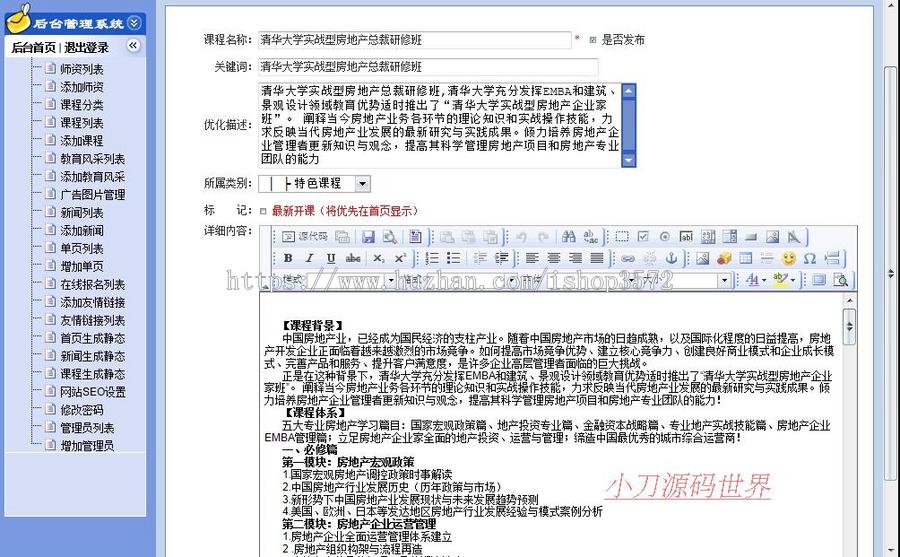Apply Superscript formatting
Image resolution: width=900 pixels, height=557 pixels.
click(x=400, y=258)
